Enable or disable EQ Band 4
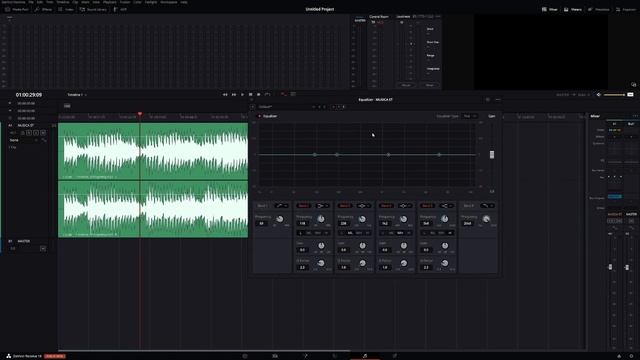 (x=386, y=206)
